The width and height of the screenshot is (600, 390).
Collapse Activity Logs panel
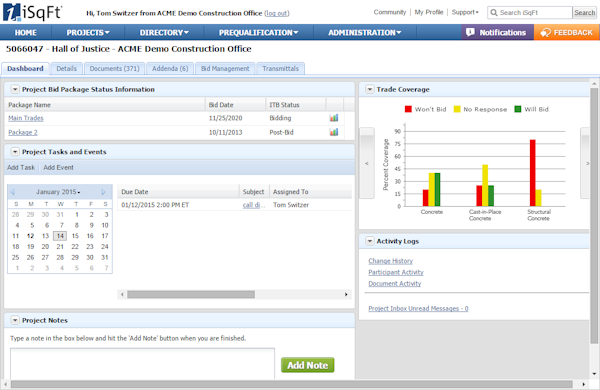[370, 241]
